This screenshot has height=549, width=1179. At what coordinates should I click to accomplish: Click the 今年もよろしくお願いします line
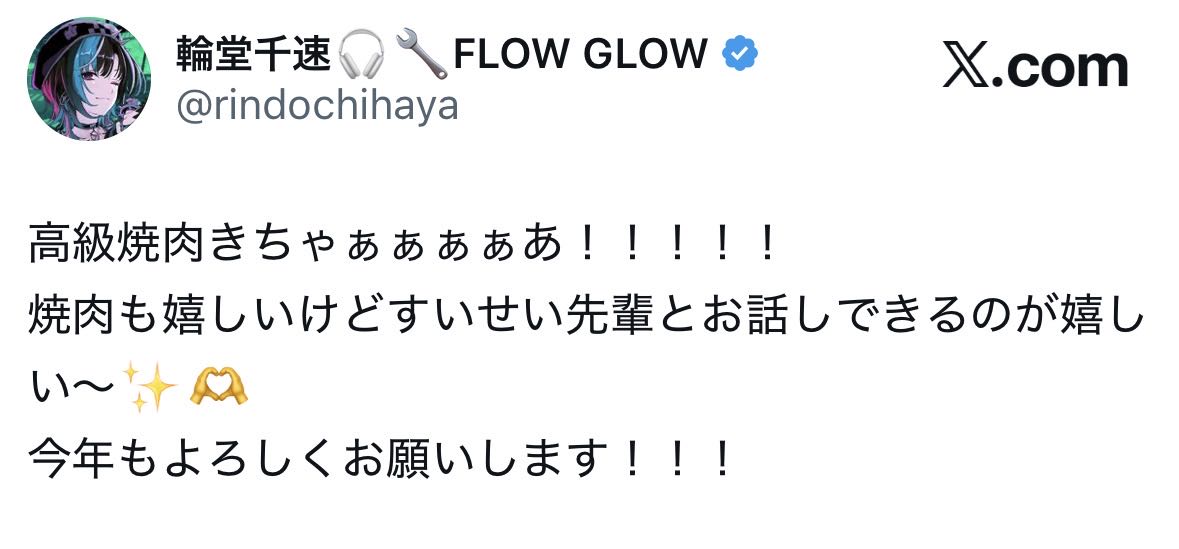(320, 459)
